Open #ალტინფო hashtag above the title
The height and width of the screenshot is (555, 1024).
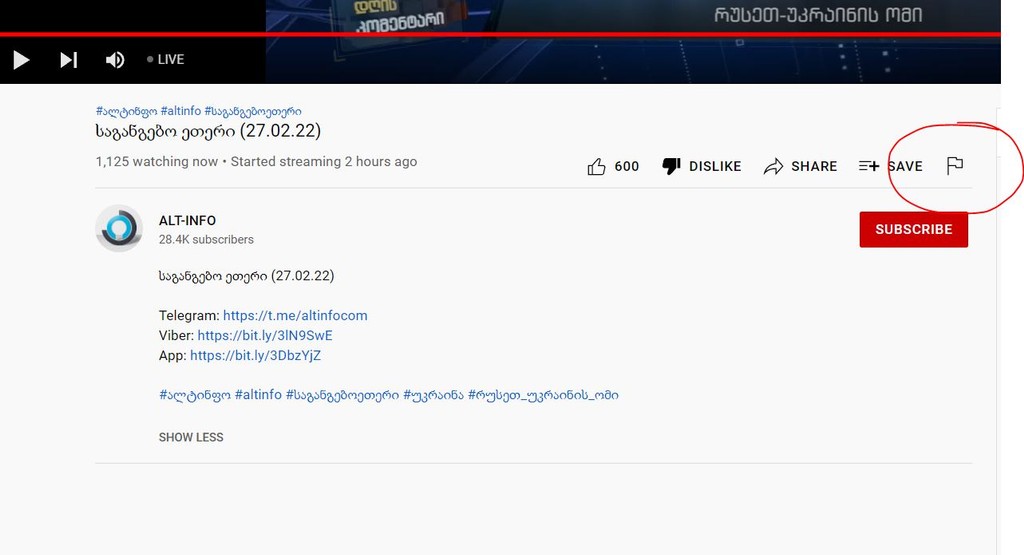(126, 111)
